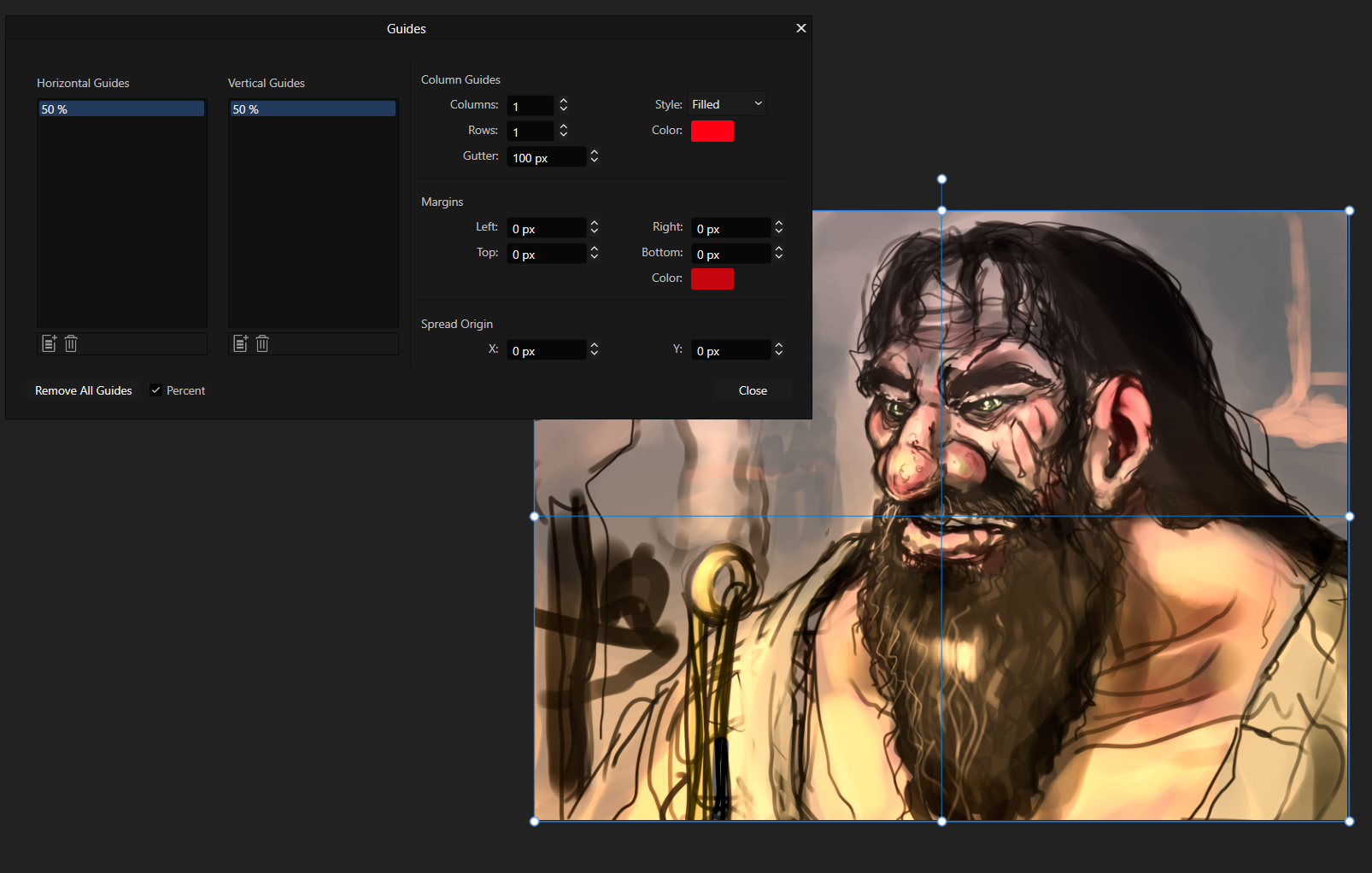Click the top-center selection handle of image

coord(942,210)
